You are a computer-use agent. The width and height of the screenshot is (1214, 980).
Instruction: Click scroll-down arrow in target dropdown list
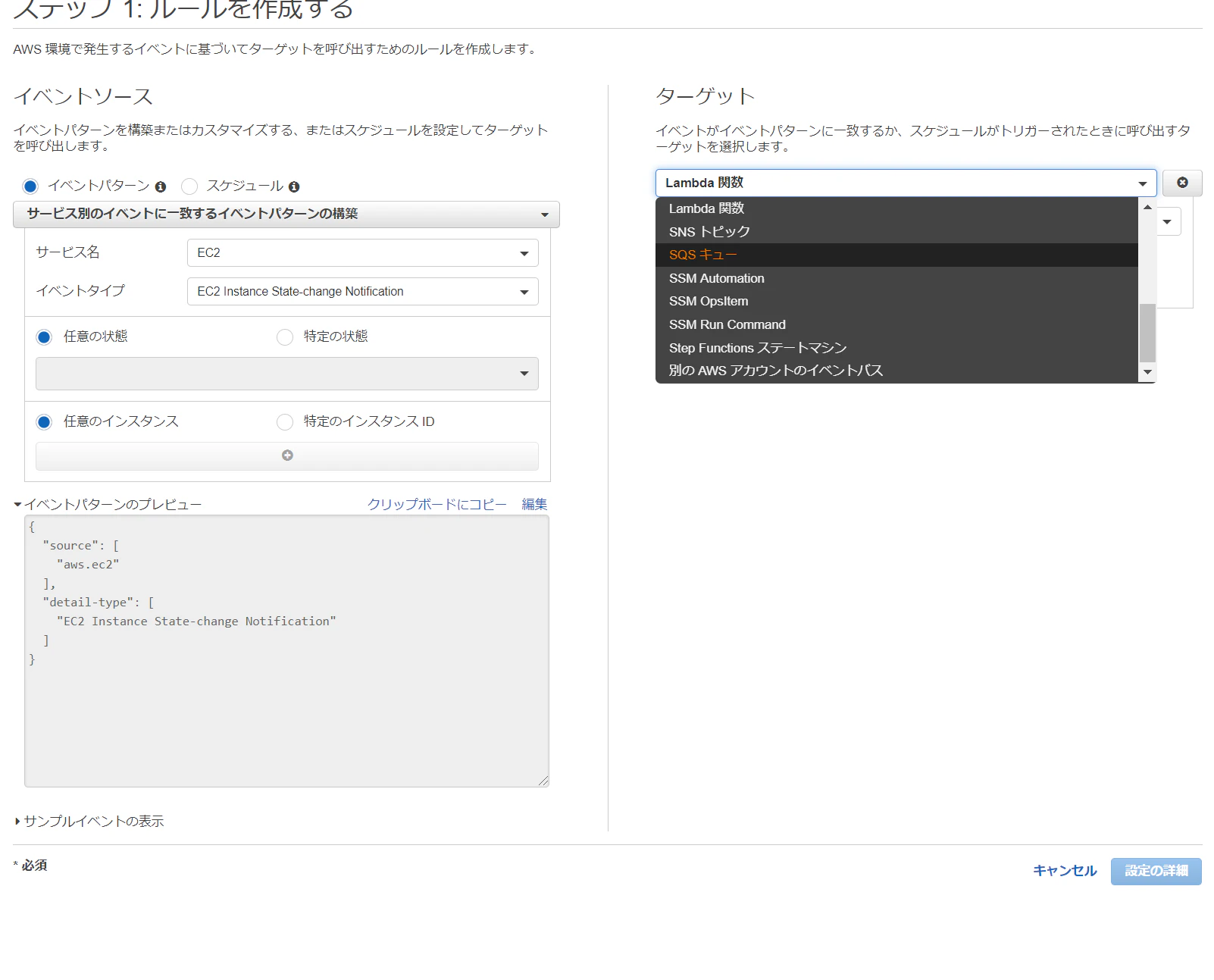1147,372
